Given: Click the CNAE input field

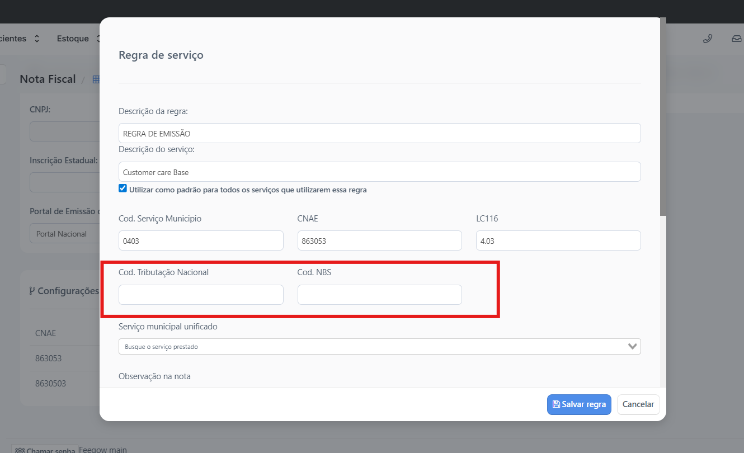Looking at the screenshot, I should click(x=379, y=240).
